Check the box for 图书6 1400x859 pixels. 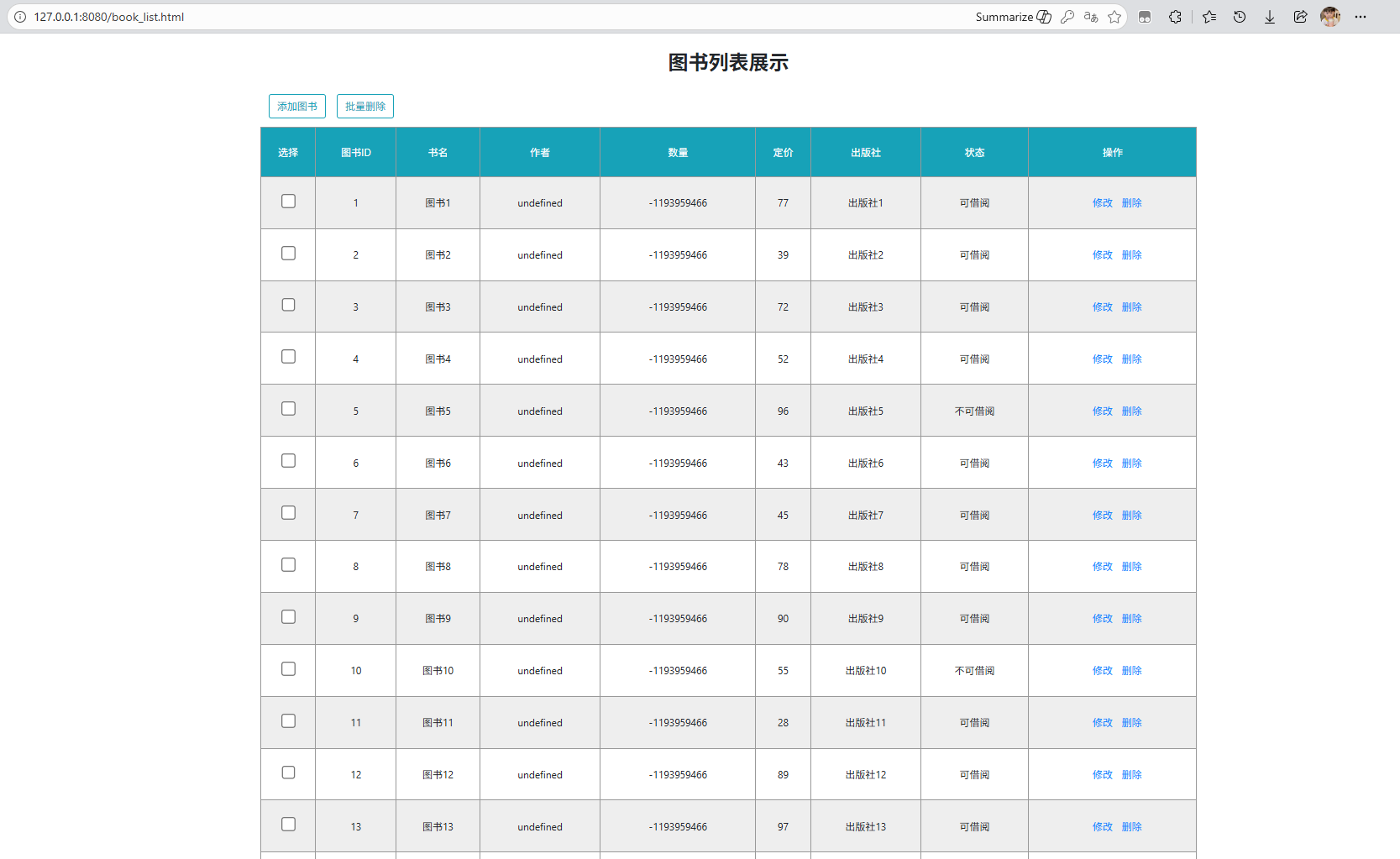(x=288, y=461)
